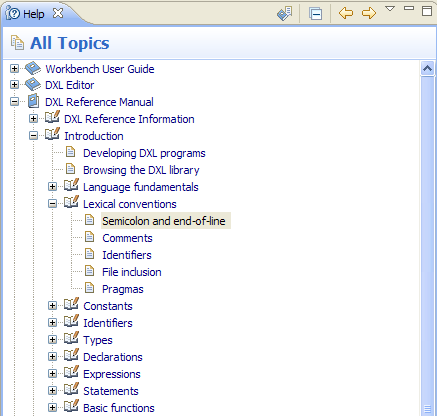Click the page icon beside Comments
This screenshot has width=437, height=416.
pos(90,237)
